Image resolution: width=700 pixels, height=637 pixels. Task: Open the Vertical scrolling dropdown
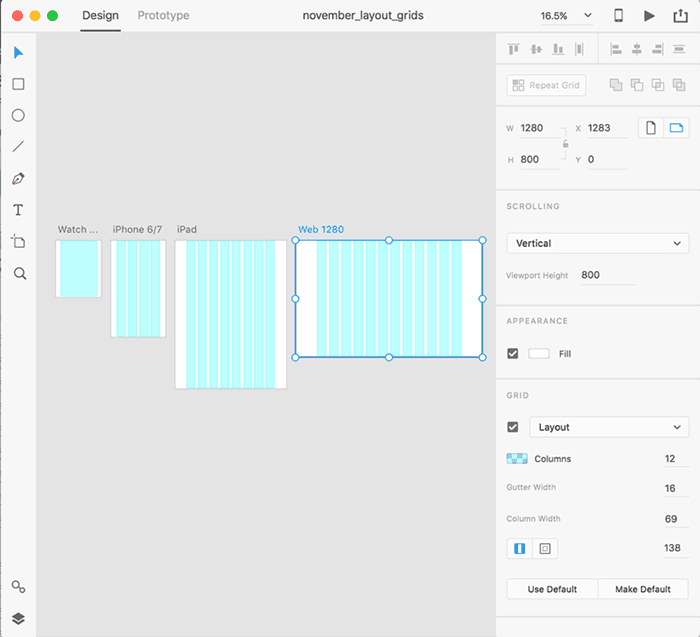(597, 243)
